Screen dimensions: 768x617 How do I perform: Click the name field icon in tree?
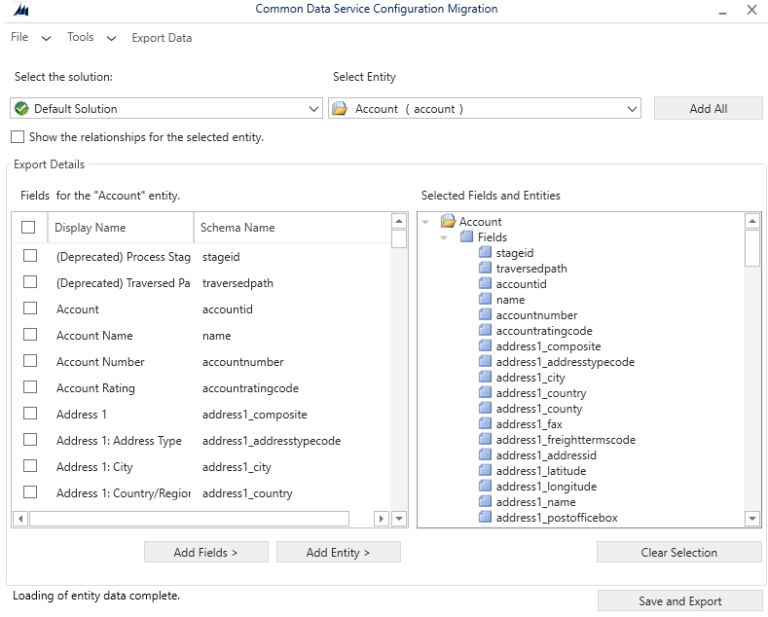(x=485, y=299)
